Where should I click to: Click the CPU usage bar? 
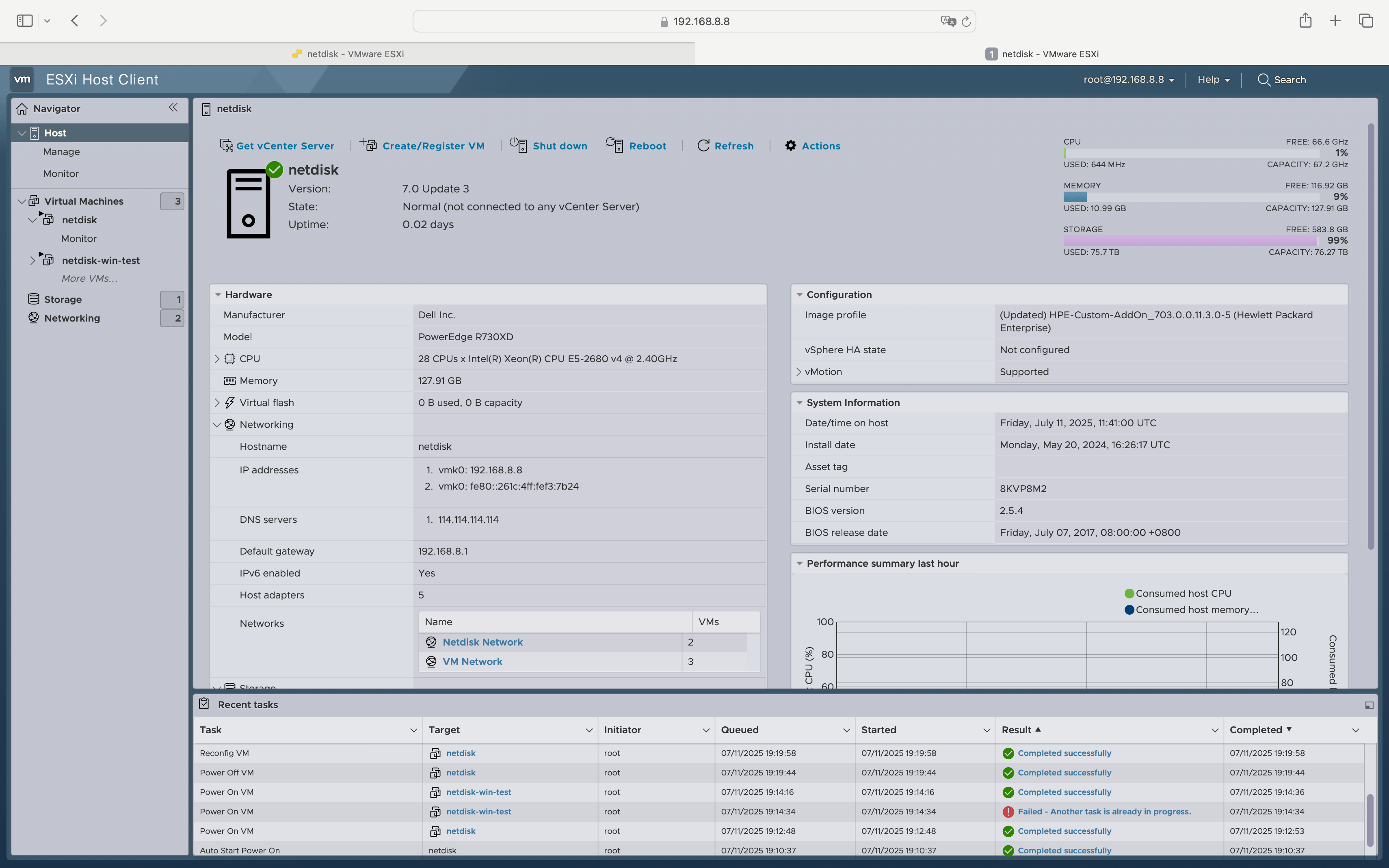pyautogui.click(x=1191, y=153)
